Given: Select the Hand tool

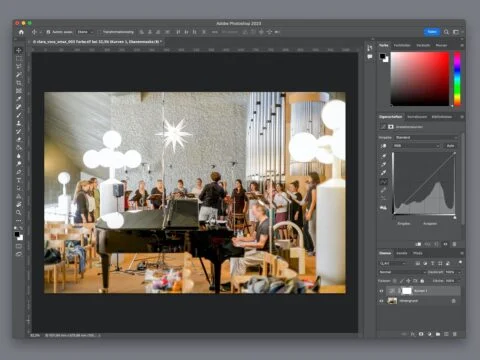Looking at the screenshot, I should tap(19, 204).
